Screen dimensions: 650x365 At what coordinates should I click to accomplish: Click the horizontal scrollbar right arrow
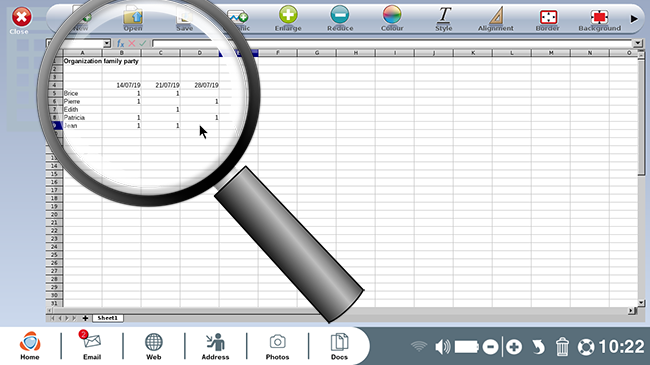tap(632, 310)
